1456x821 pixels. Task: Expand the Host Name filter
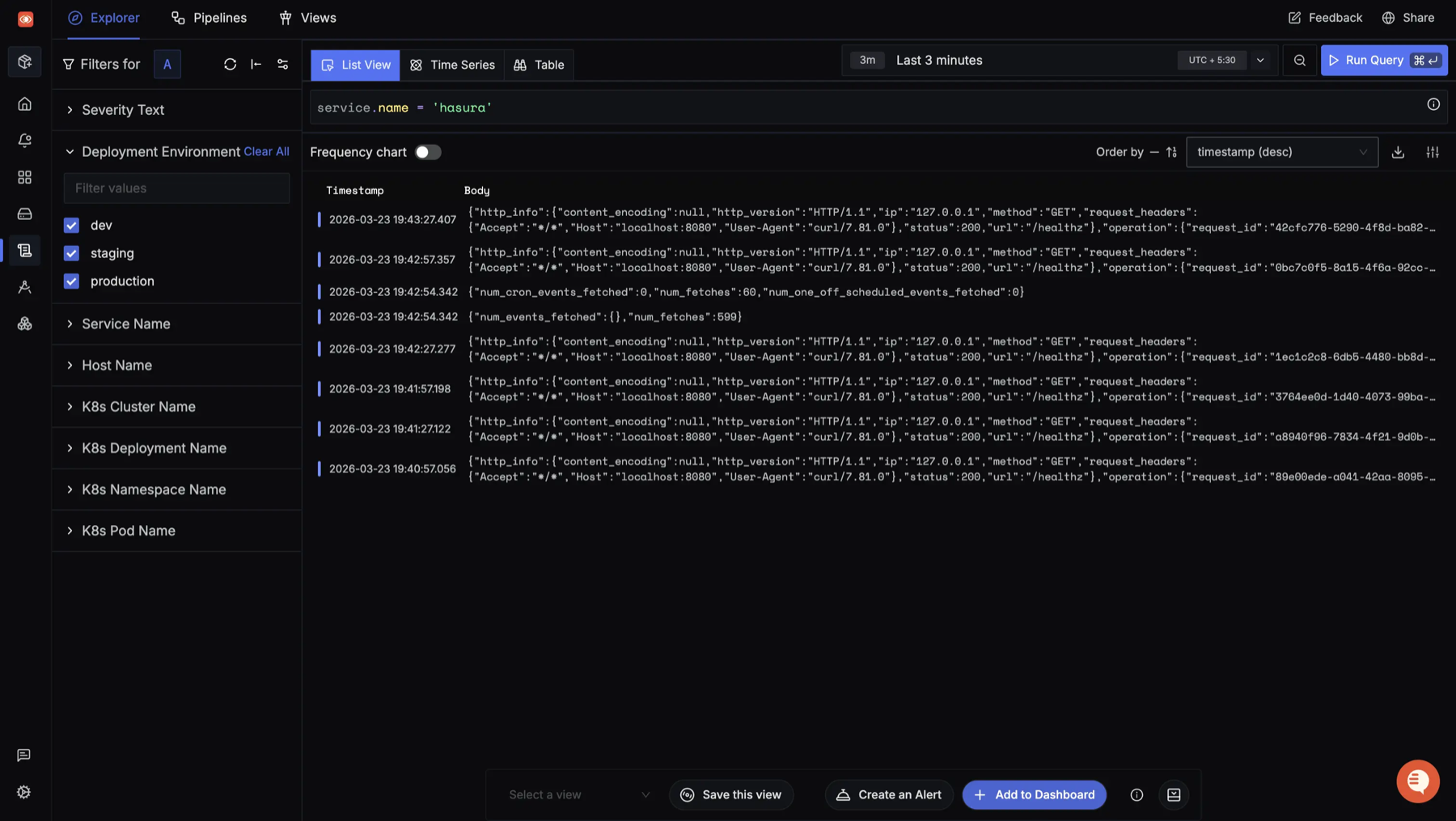176,365
